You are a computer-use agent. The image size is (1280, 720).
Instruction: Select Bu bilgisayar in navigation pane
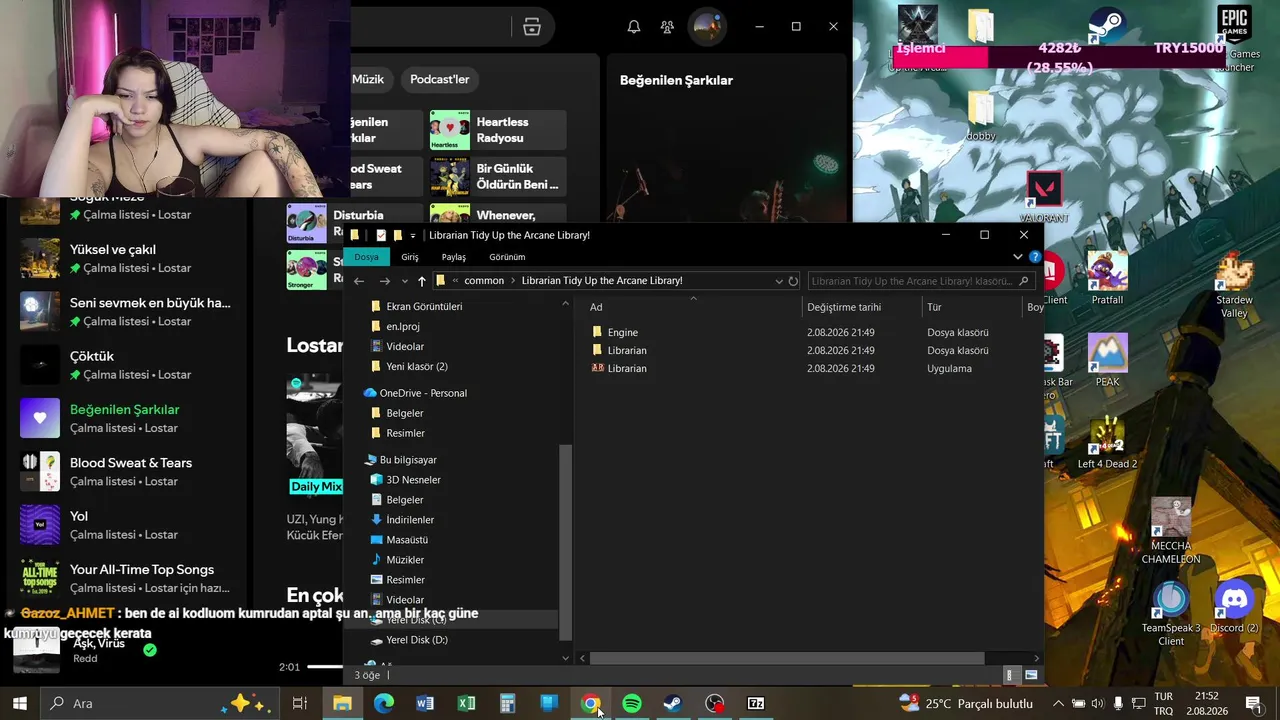point(408,460)
